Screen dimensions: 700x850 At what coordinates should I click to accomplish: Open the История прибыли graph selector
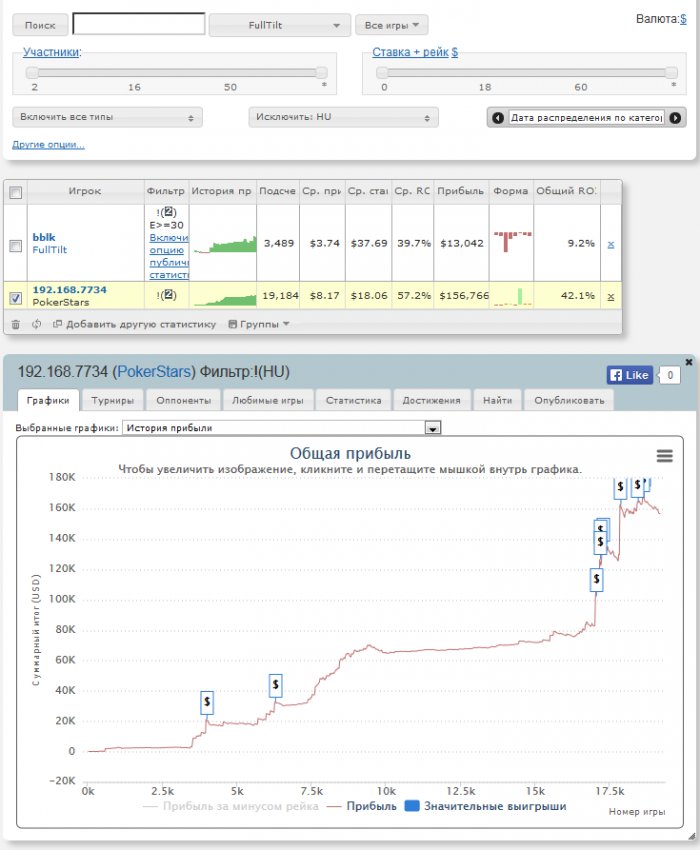coord(281,428)
